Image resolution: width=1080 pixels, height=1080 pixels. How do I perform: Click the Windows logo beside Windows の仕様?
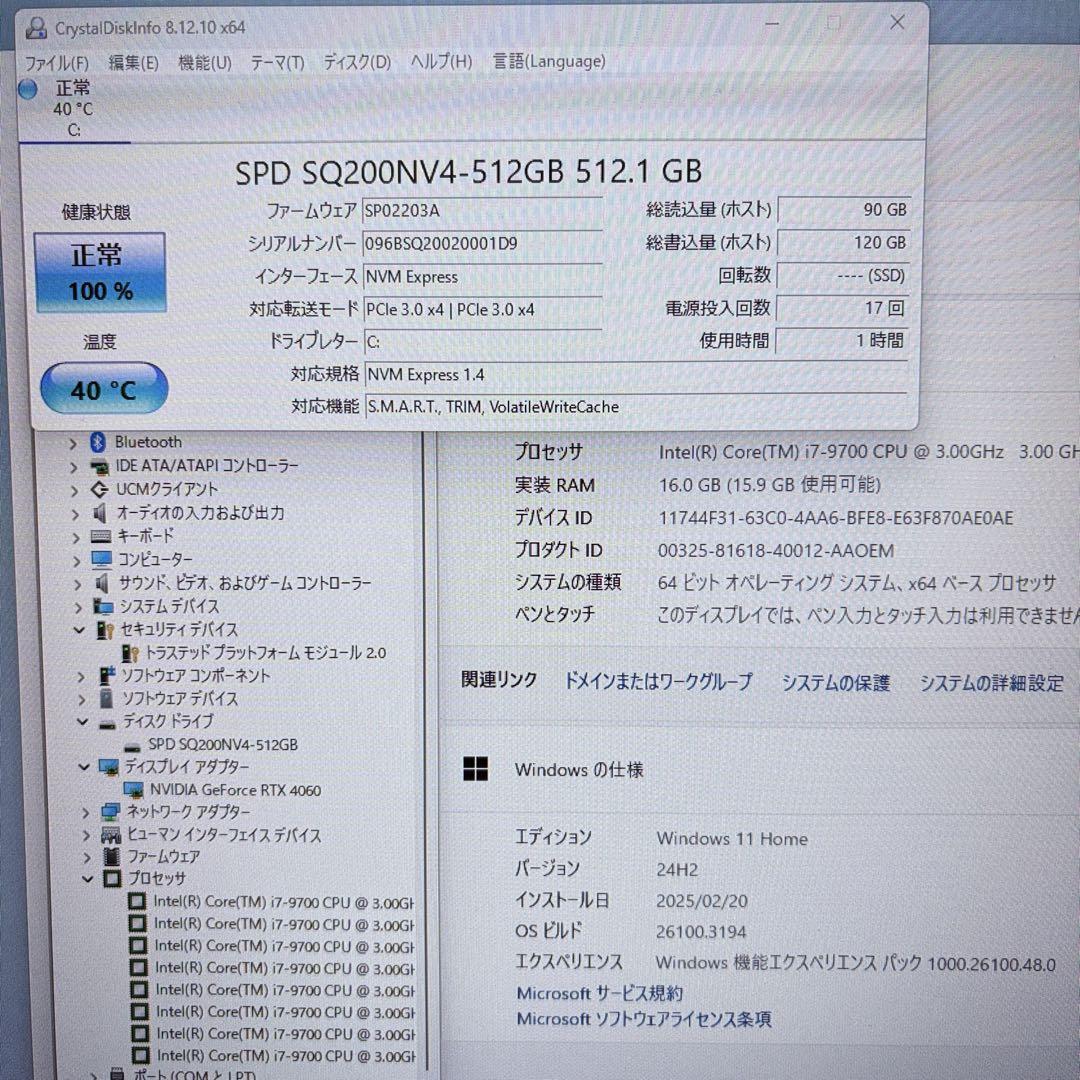(x=475, y=769)
